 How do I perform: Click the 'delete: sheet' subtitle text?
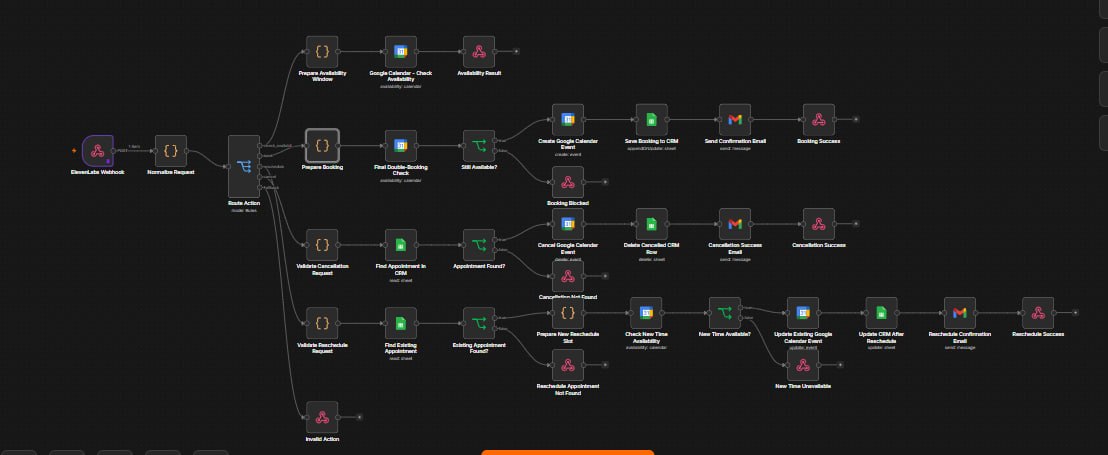(x=652, y=259)
